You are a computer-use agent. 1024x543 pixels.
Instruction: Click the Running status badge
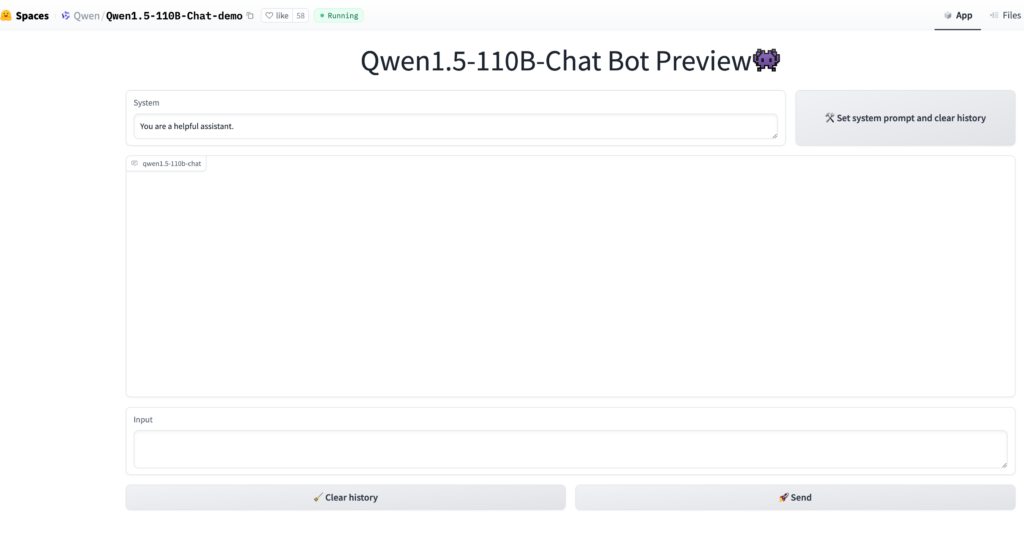click(339, 16)
